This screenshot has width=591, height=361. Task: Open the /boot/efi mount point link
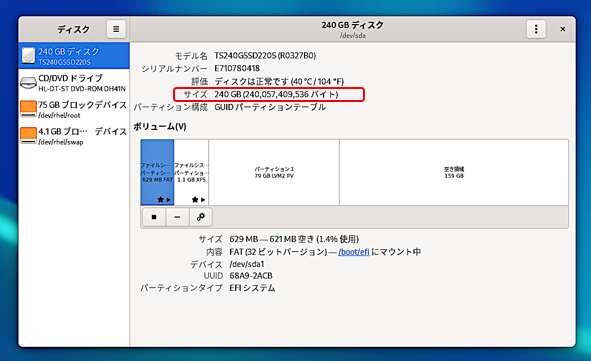[x=354, y=252]
